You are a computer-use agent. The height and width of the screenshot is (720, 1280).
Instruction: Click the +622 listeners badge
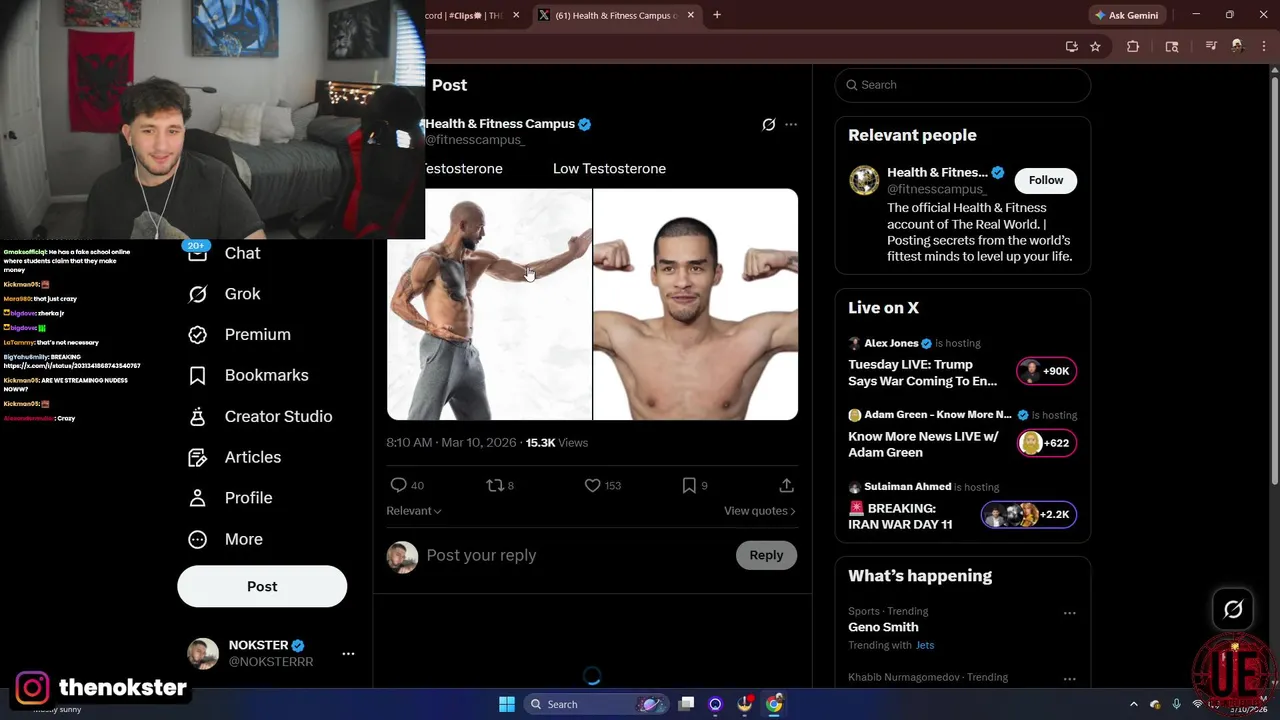(1046, 443)
